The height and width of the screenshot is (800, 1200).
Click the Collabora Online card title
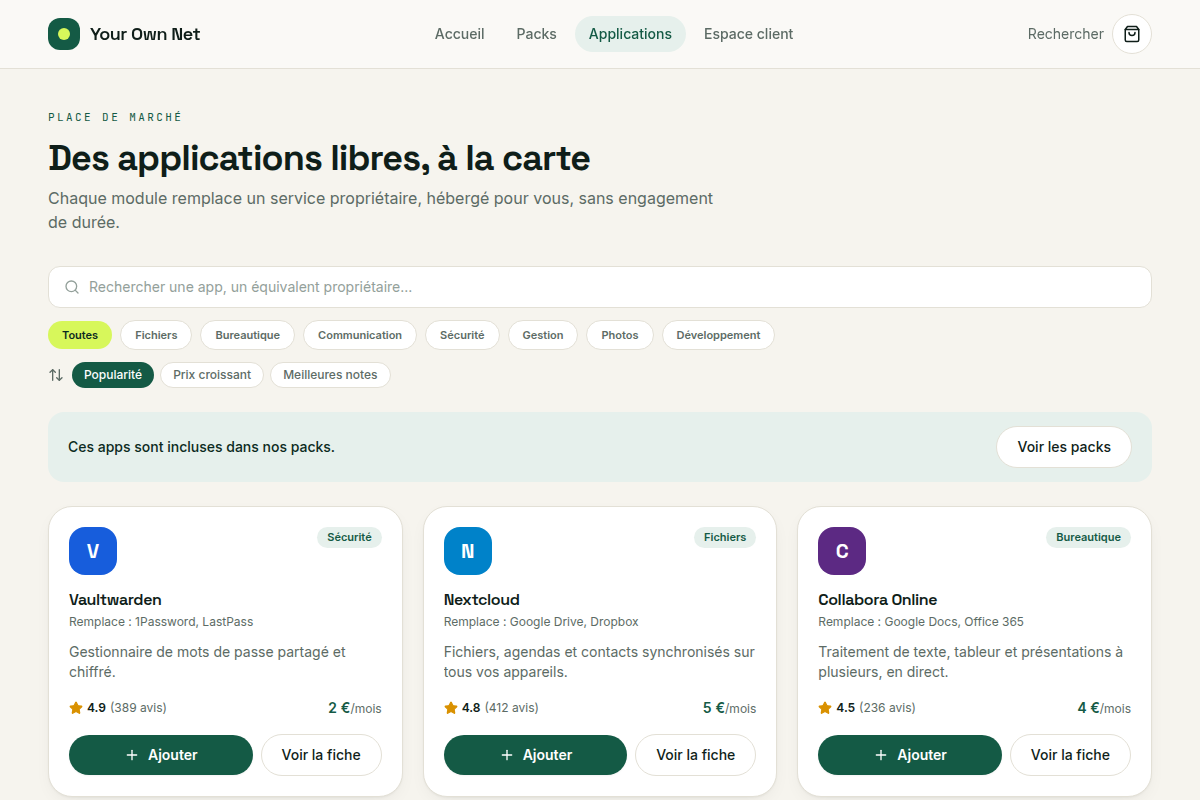(x=878, y=600)
